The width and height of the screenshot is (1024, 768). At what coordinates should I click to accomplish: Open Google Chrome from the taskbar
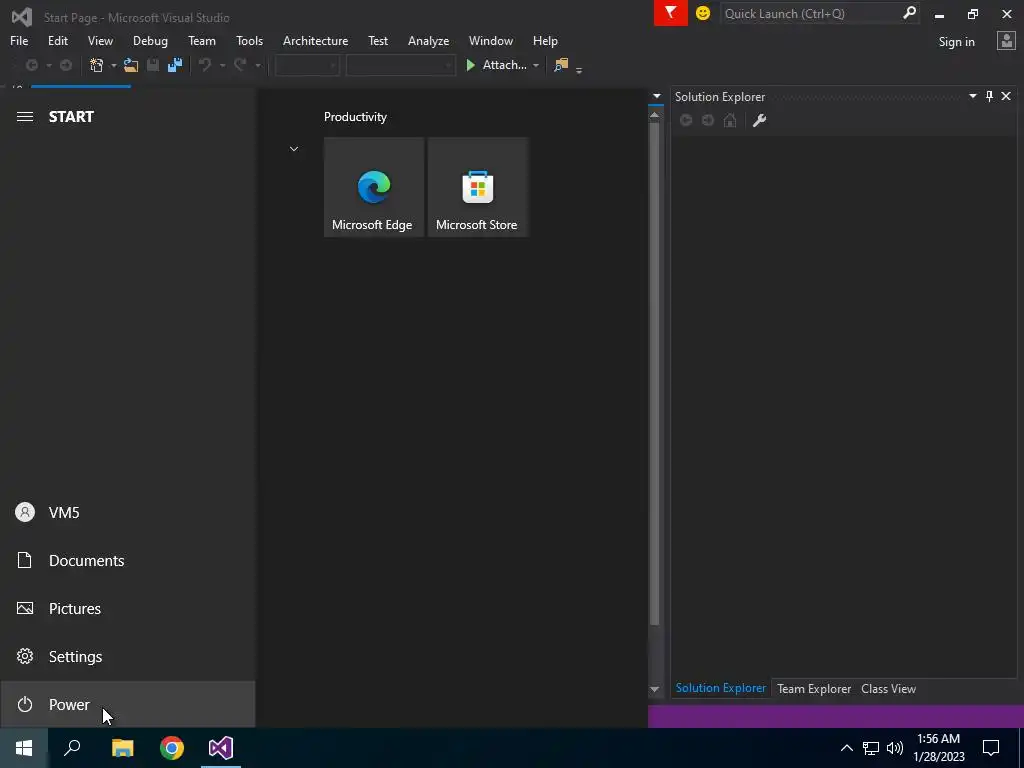[172, 748]
